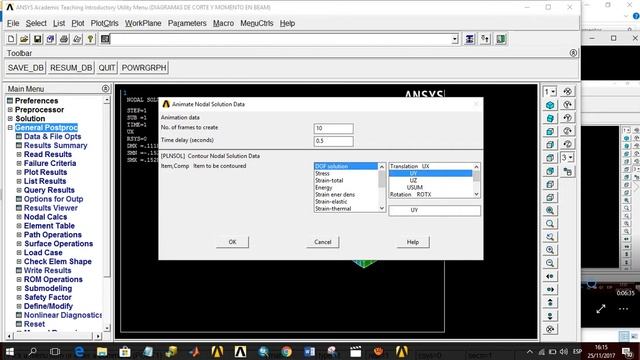Click Cancel in the animation dialog
Viewport: 640px width, 360px height.
pyautogui.click(x=323, y=242)
